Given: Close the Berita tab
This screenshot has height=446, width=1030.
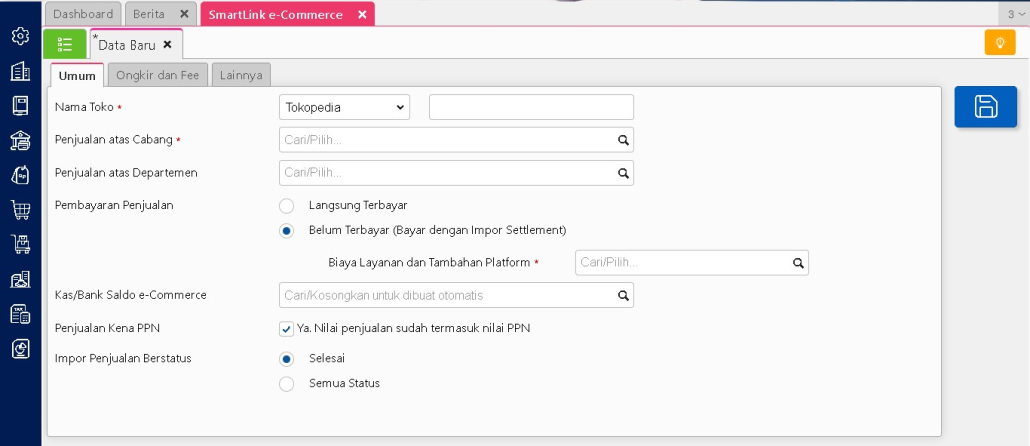Looking at the screenshot, I should coord(183,14).
